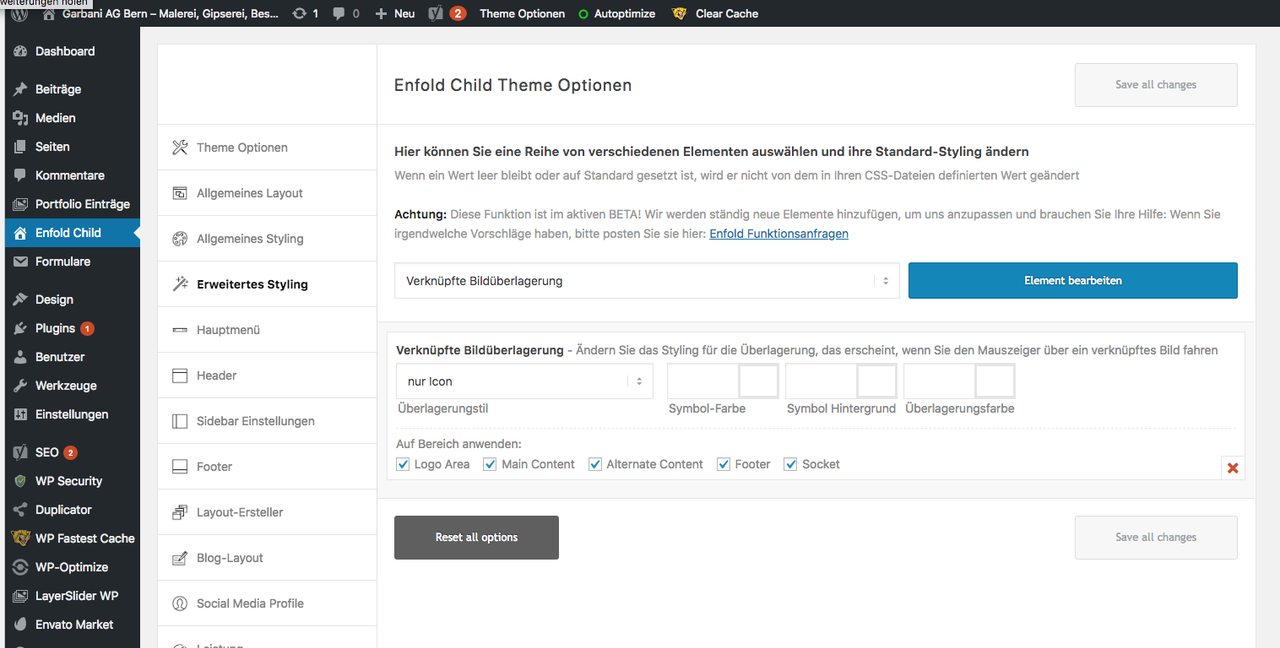Click Theme Optionen in admin bar
Viewport: 1280px width, 648px height.
[522, 14]
